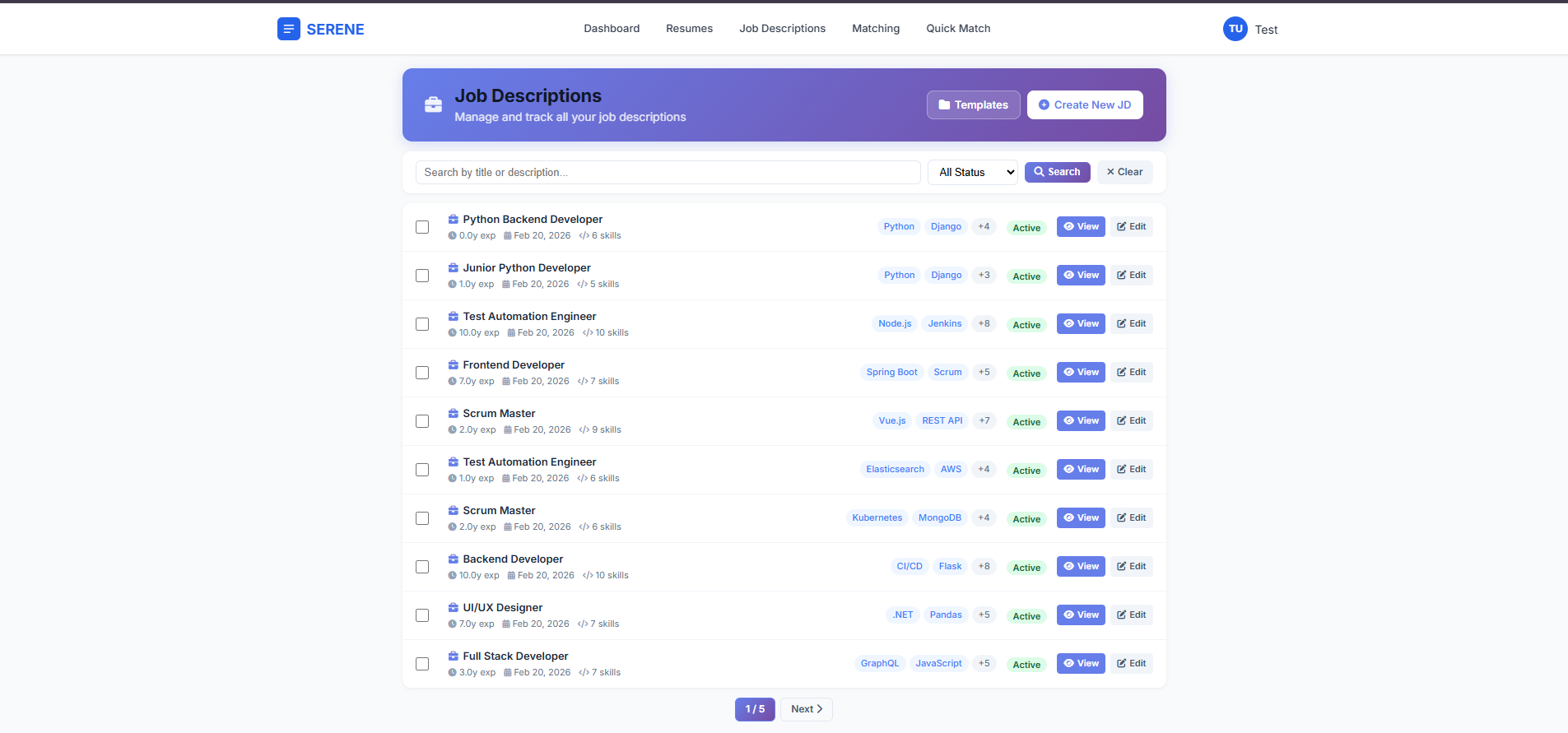Screen dimensions: 1568x733
Task: Expand the +4 skills badge on Python Backend Developer
Action: (x=984, y=227)
